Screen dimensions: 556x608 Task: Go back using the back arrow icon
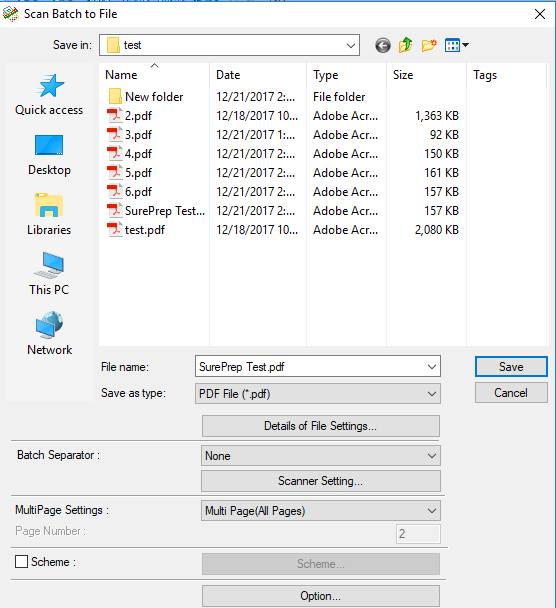coord(383,45)
